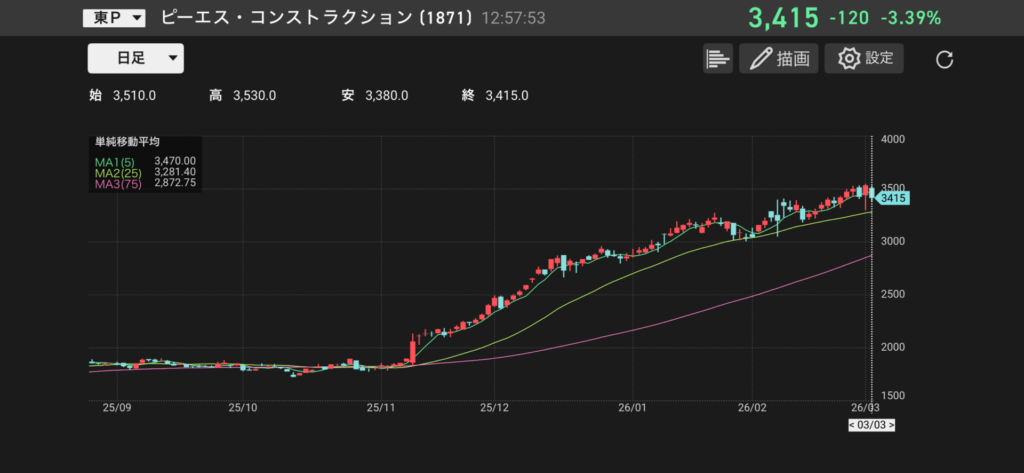Open the 描画 drawing tool

778,59
